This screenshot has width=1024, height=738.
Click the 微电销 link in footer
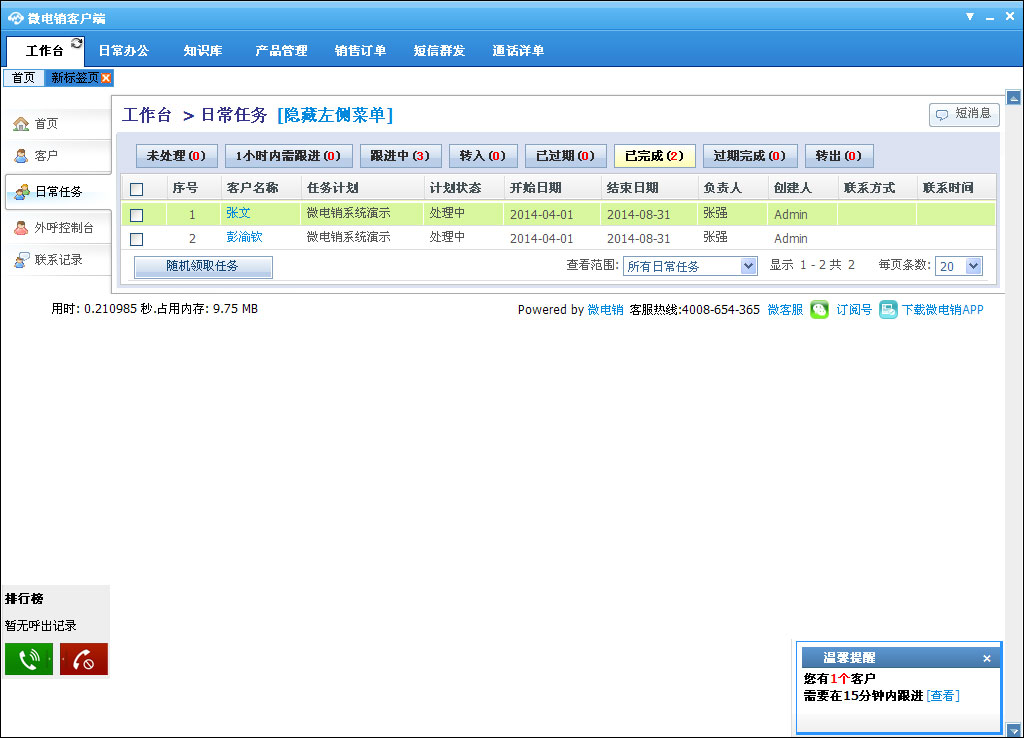[605, 310]
